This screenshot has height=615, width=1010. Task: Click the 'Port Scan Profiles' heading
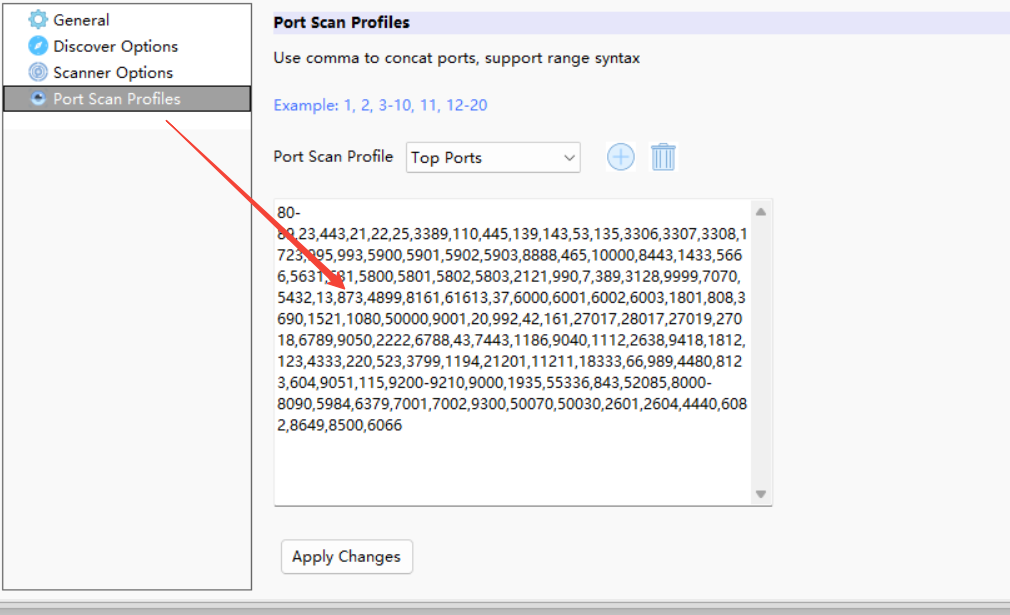(x=341, y=23)
